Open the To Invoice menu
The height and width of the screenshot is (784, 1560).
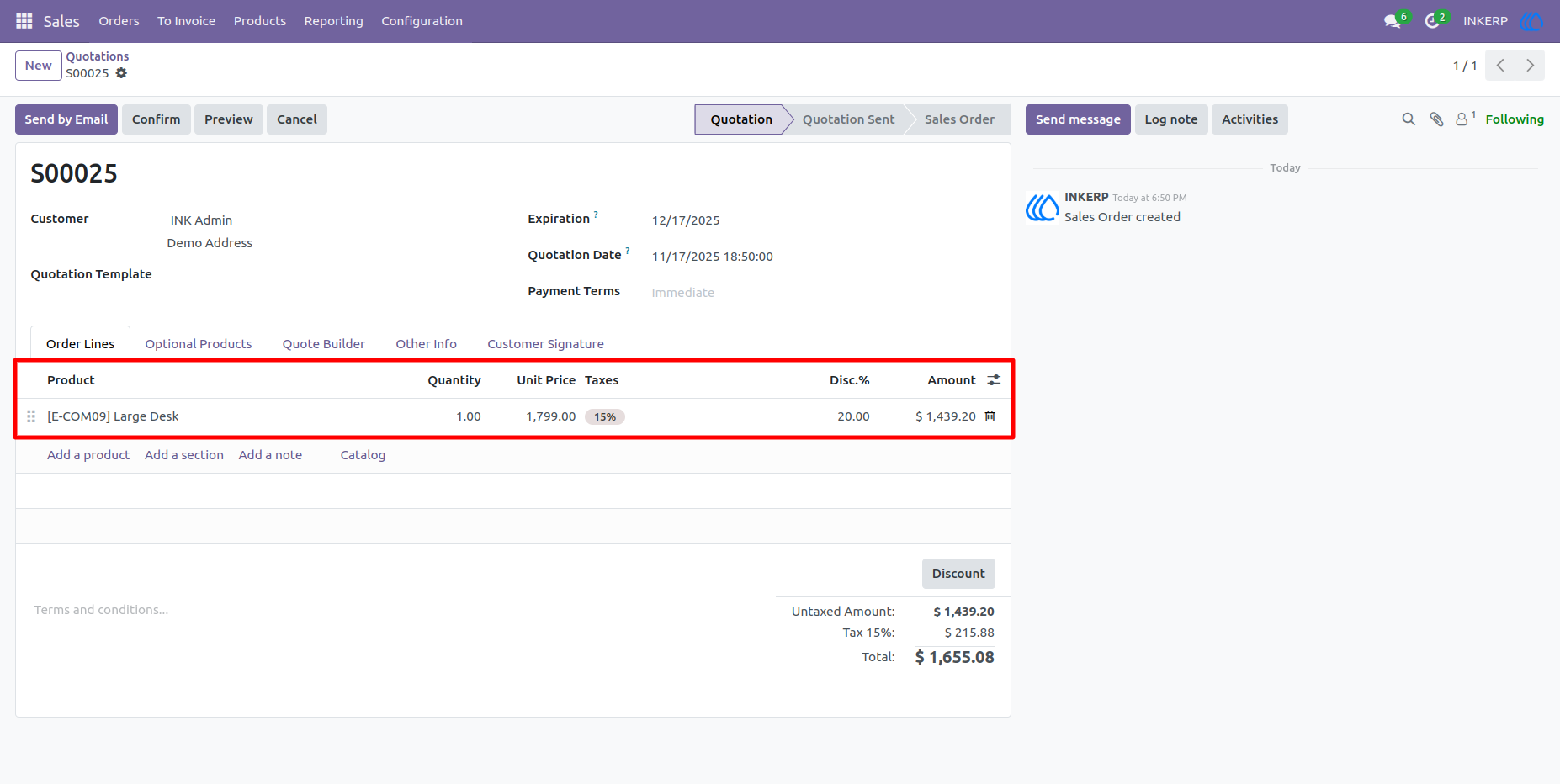[x=186, y=21]
